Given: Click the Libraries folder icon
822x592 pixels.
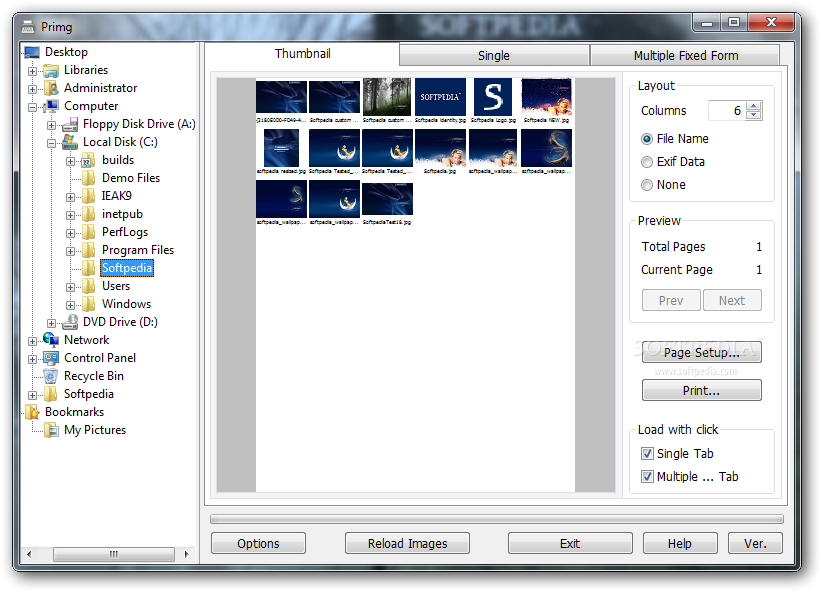Looking at the screenshot, I should tap(51, 70).
